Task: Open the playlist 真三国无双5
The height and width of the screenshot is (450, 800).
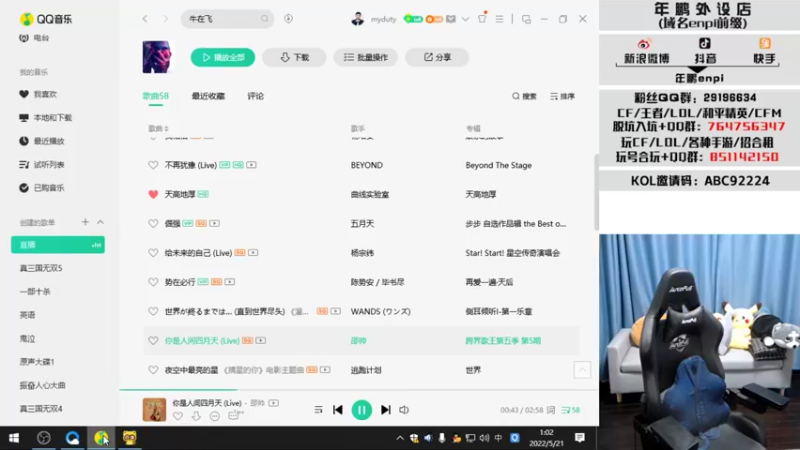Action: [x=41, y=268]
